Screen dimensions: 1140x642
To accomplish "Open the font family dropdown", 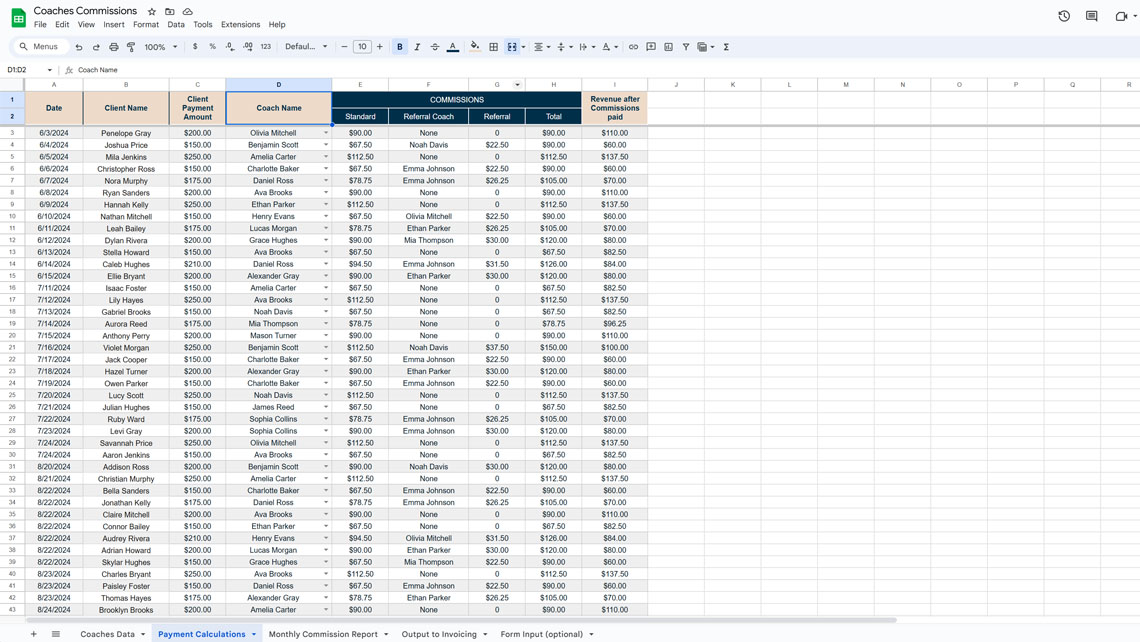I will pos(305,47).
